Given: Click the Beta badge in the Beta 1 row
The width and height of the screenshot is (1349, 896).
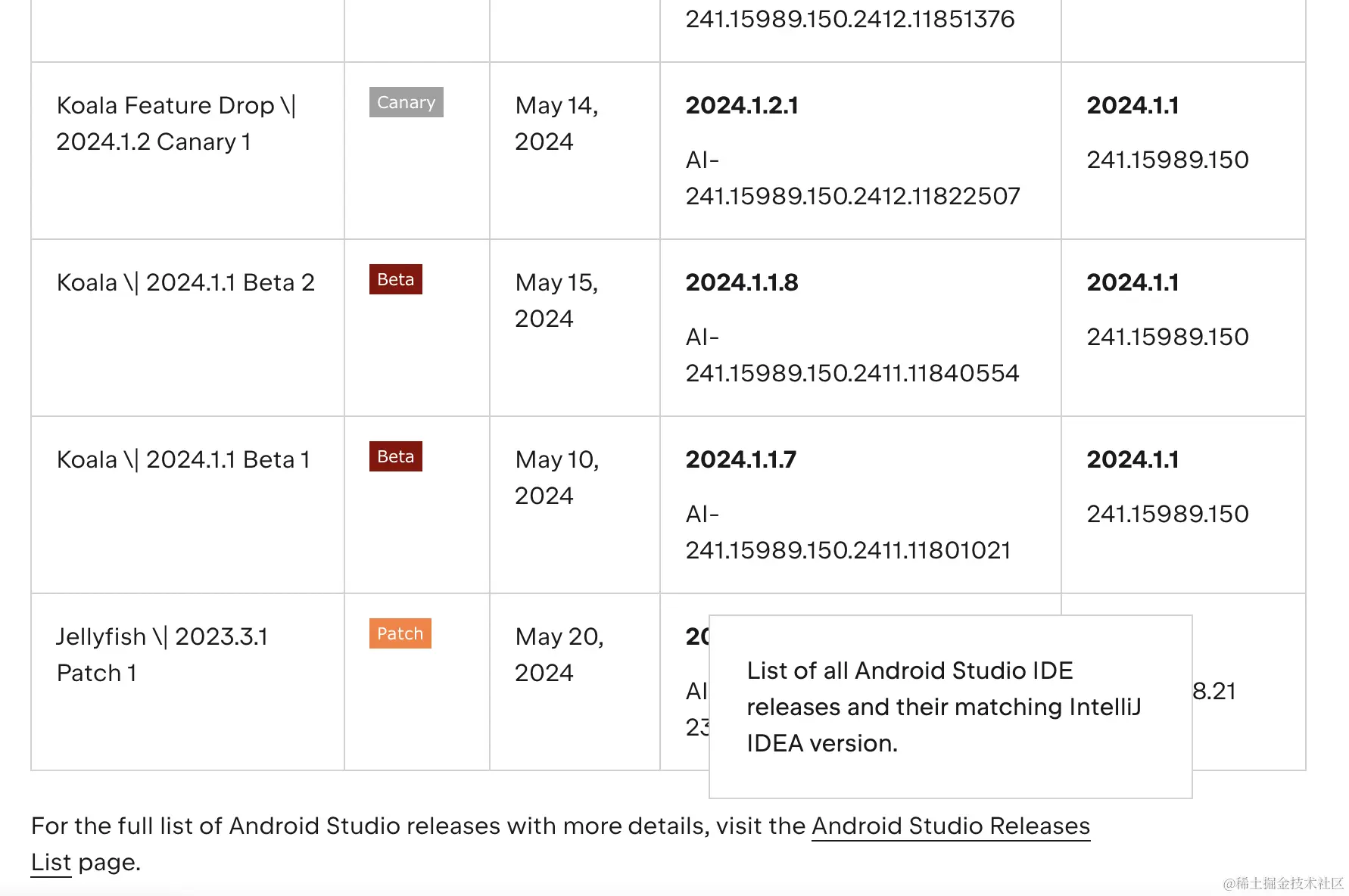Looking at the screenshot, I should (395, 457).
